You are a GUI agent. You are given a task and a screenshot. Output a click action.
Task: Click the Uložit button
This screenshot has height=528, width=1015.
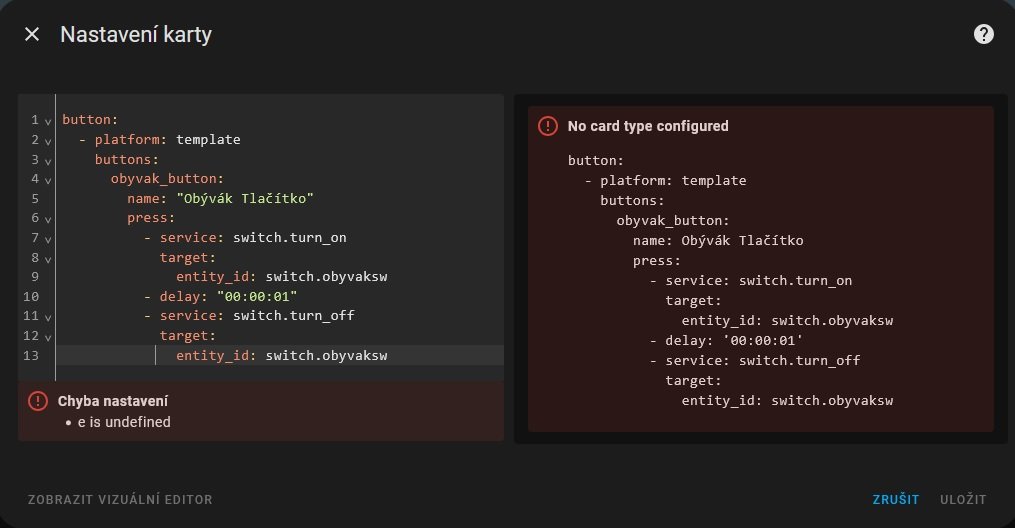(x=962, y=499)
